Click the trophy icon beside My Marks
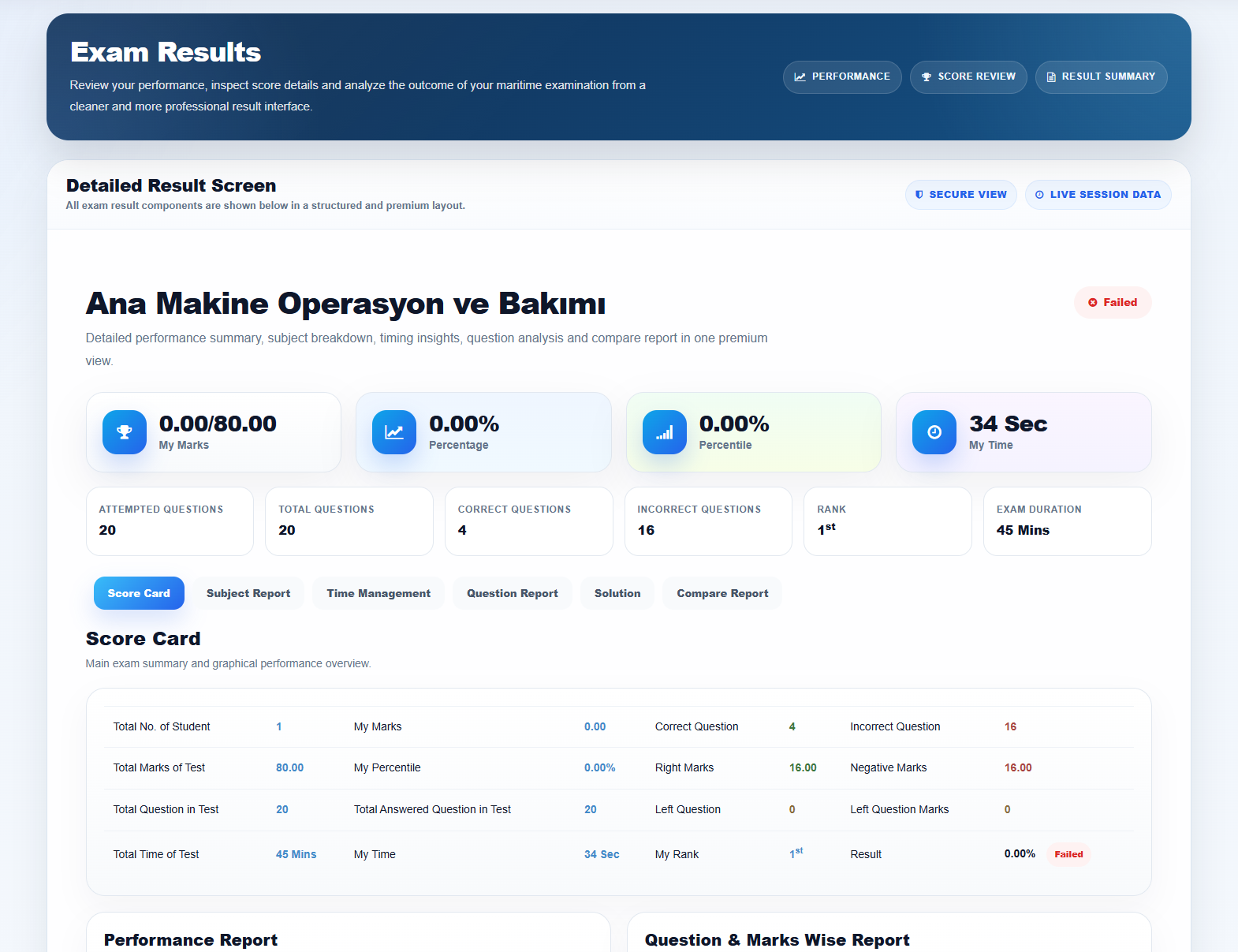This screenshot has height=952, width=1238. click(125, 432)
